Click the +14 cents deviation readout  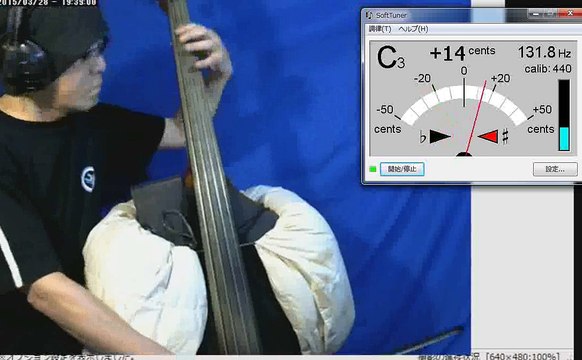(x=462, y=53)
